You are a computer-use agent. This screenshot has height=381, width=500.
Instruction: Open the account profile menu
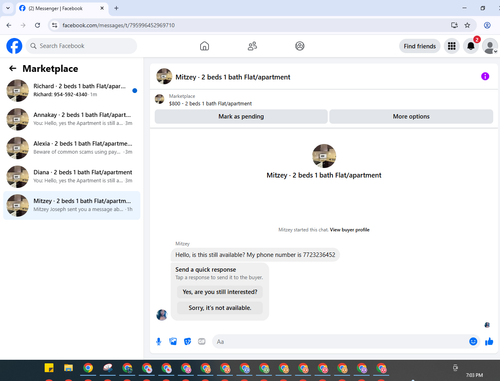pyautogui.click(x=490, y=46)
